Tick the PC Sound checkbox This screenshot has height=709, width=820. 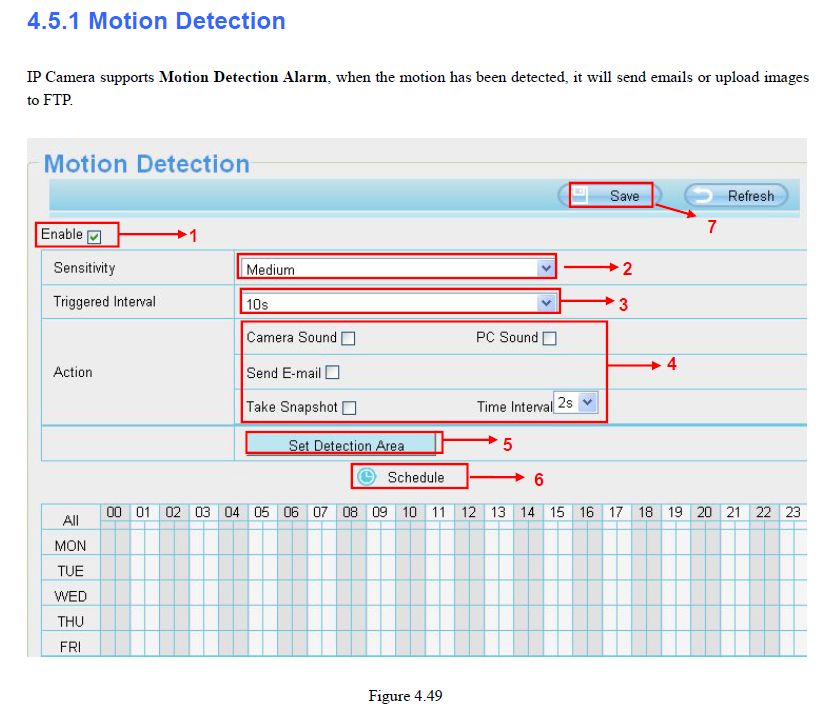[x=549, y=339]
